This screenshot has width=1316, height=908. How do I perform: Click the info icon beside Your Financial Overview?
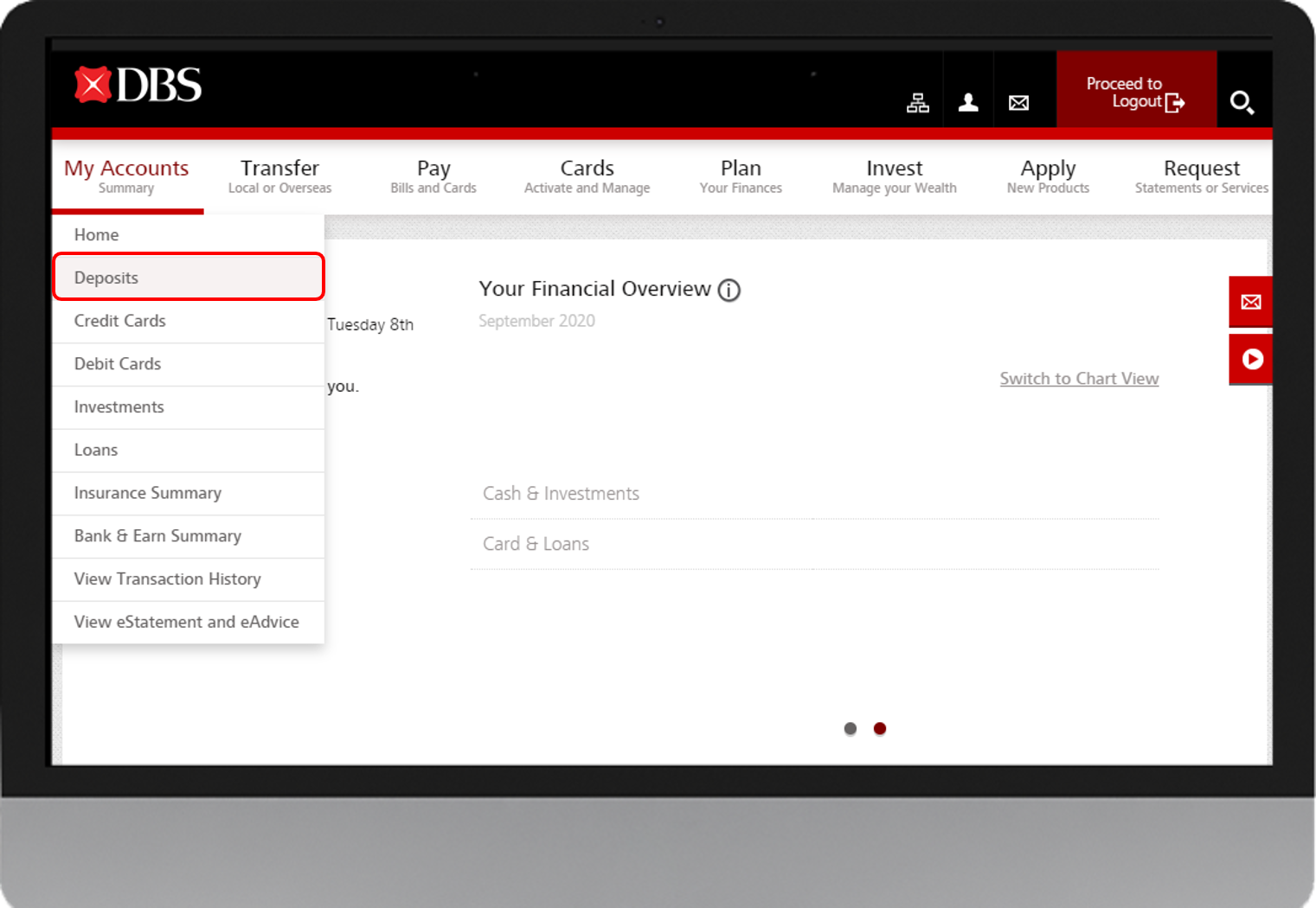point(729,291)
